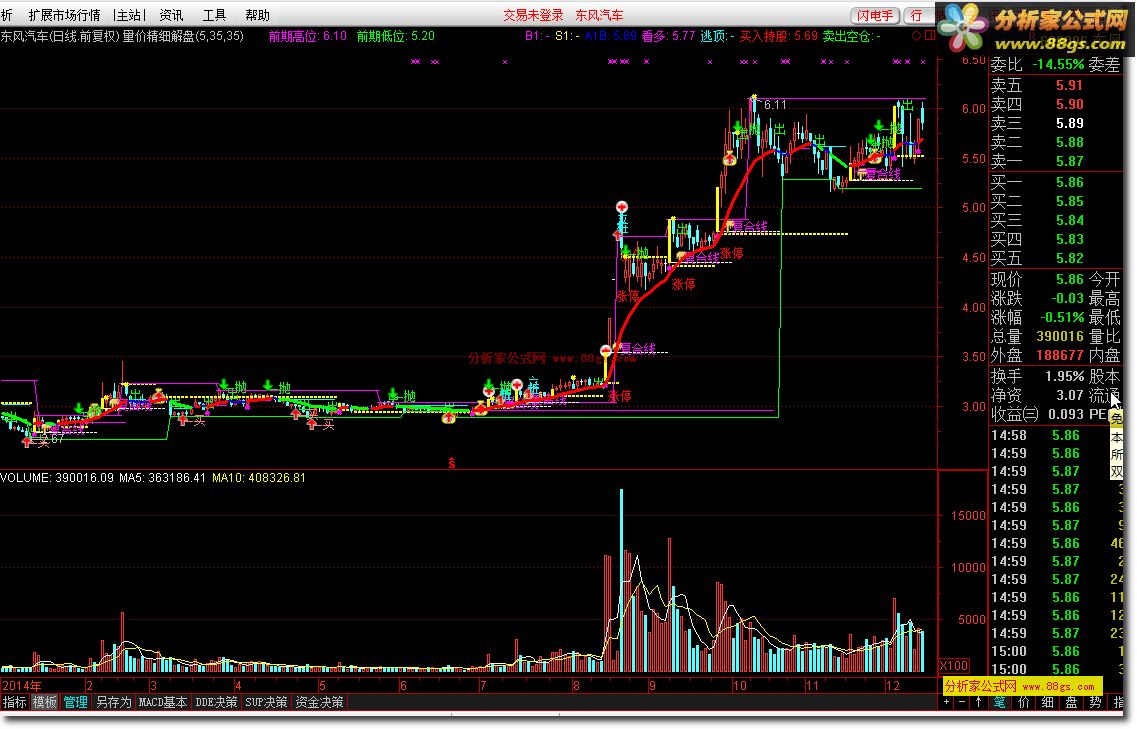Image resolution: width=1137 pixels, height=729 pixels.
Task: Open the 扩展市场行情 menu
Action: pos(64,15)
